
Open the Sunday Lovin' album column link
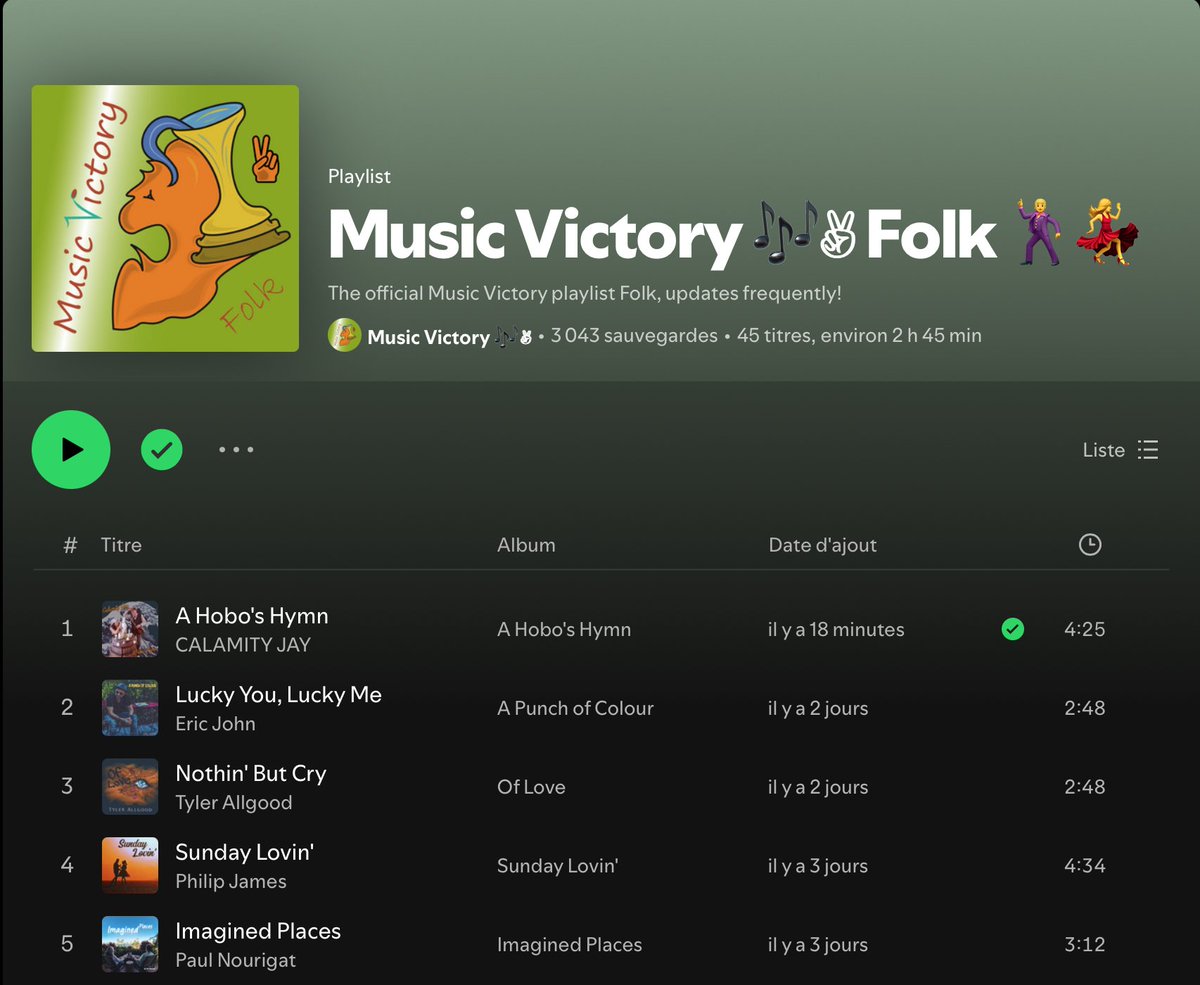tap(557, 867)
